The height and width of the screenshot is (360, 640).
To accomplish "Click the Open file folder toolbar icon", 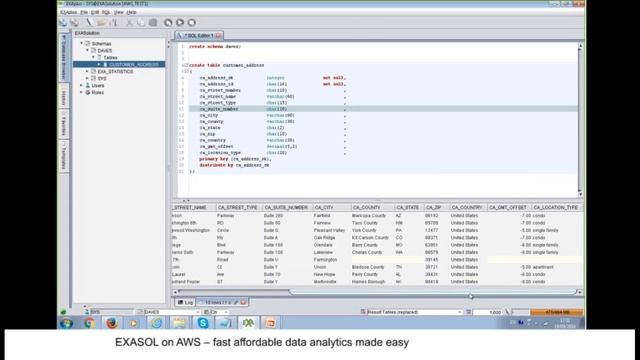I will click(x=102, y=22).
